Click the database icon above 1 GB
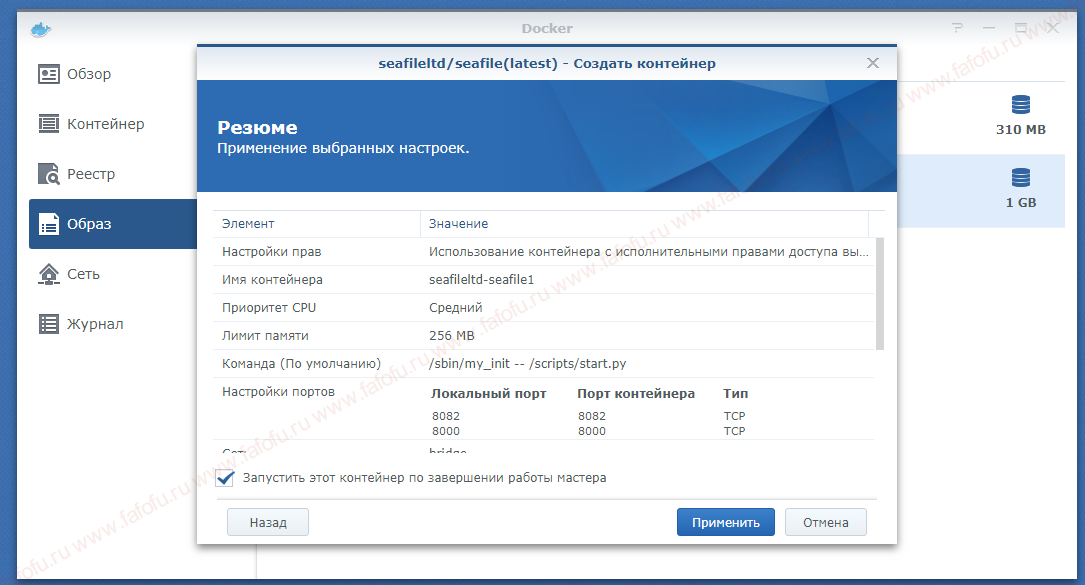 pos(1021,178)
